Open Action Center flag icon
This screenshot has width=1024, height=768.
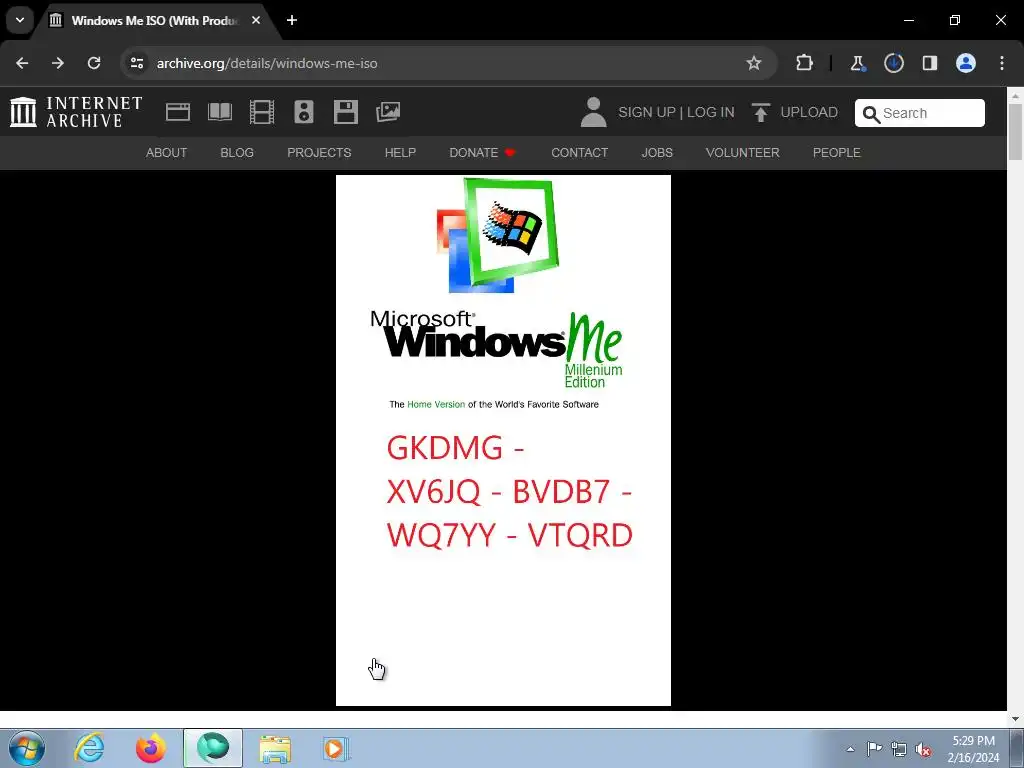click(874, 748)
